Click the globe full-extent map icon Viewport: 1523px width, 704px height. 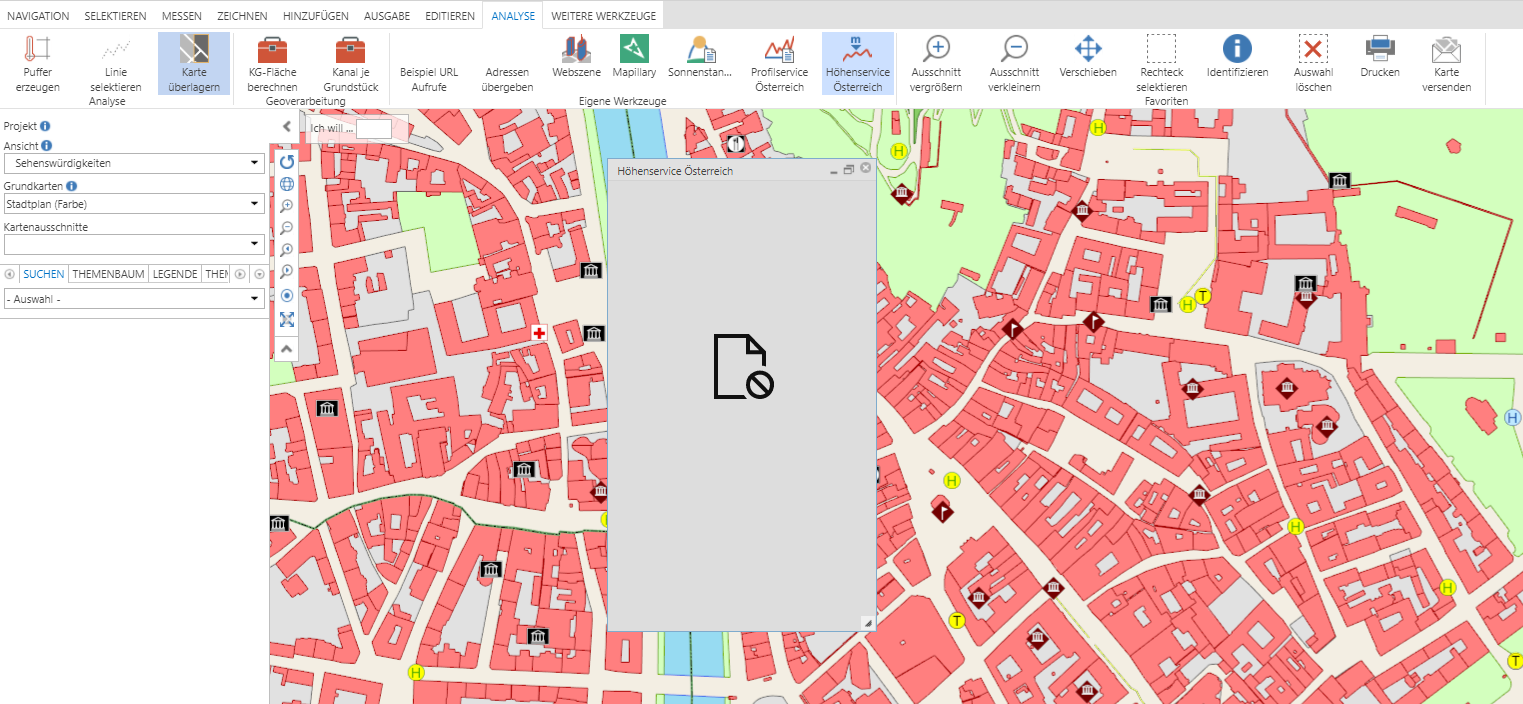pyautogui.click(x=287, y=184)
